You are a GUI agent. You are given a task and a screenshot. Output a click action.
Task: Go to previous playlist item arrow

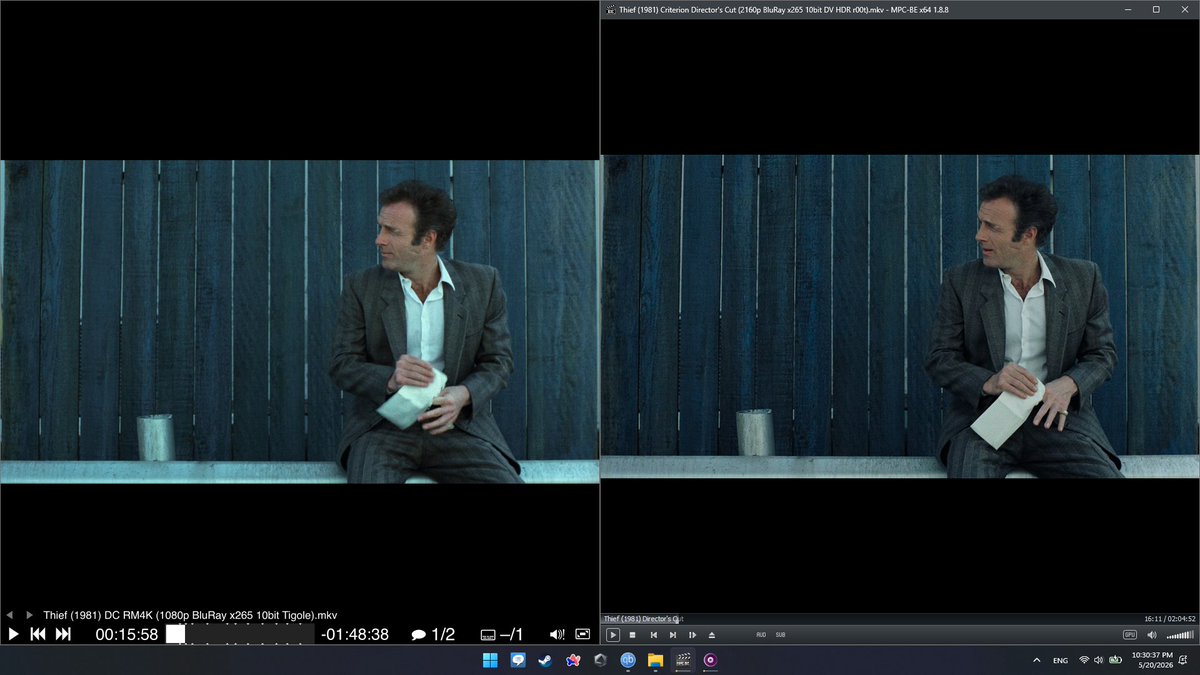[9, 614]
